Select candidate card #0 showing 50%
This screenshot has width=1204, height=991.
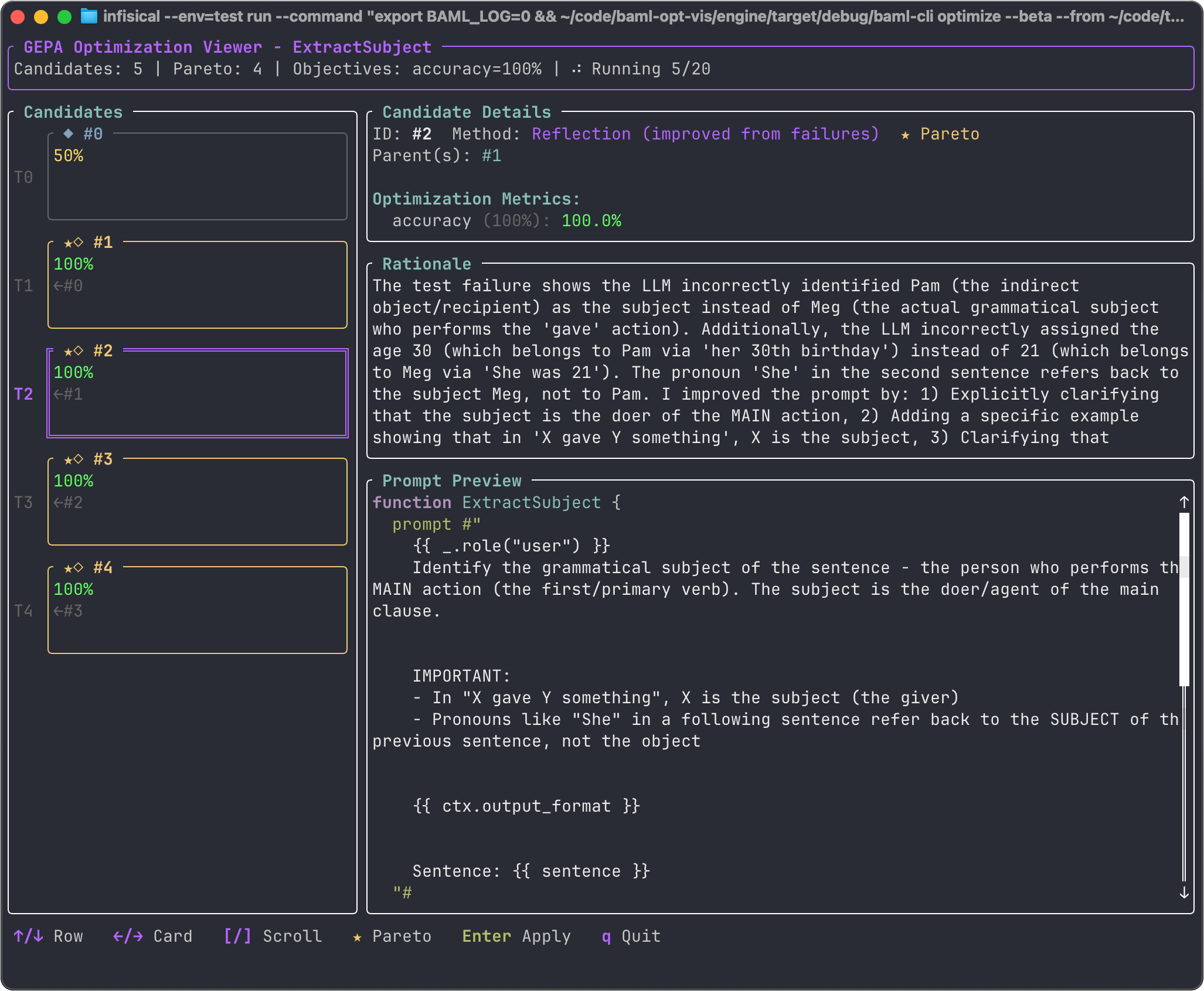(x=197, y=176)
